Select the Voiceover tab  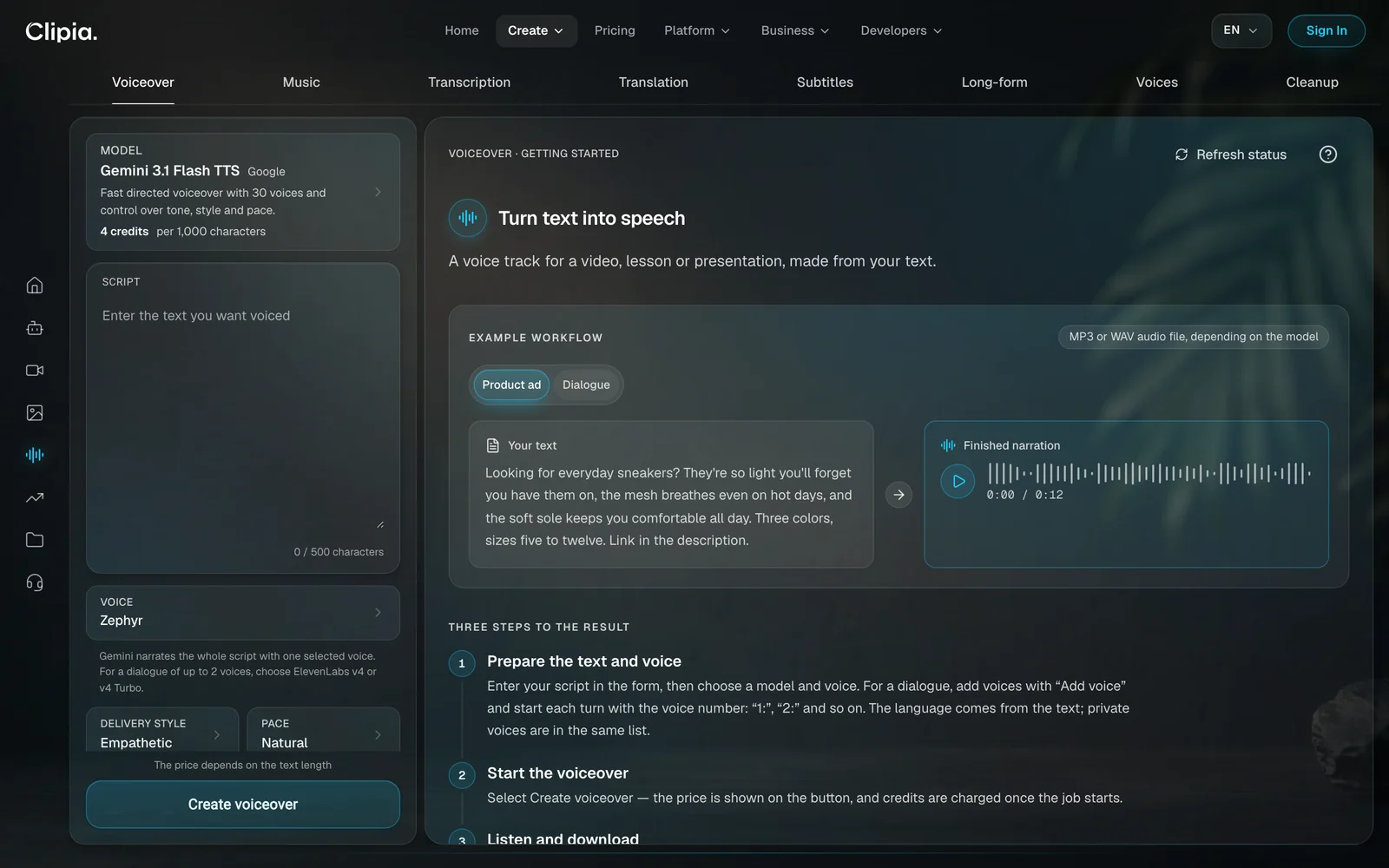[x=143, y=82]
